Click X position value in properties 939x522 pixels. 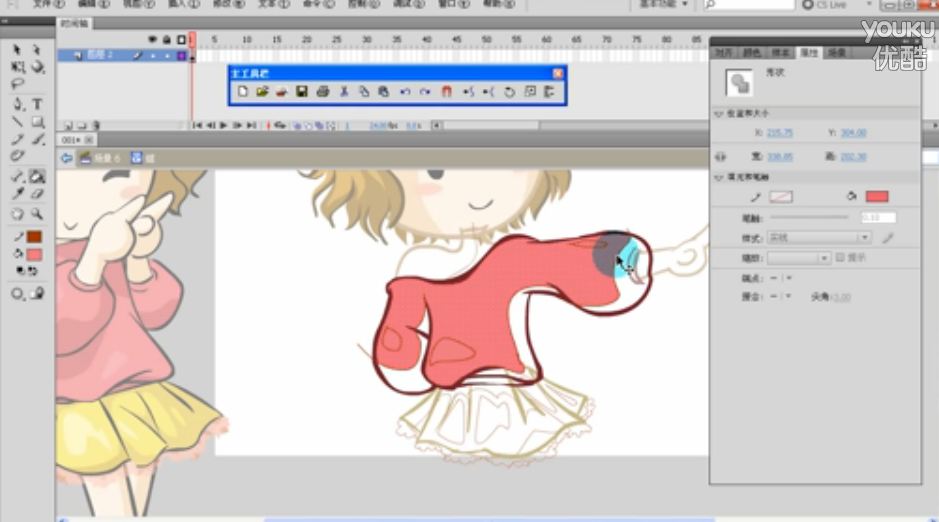780,133
